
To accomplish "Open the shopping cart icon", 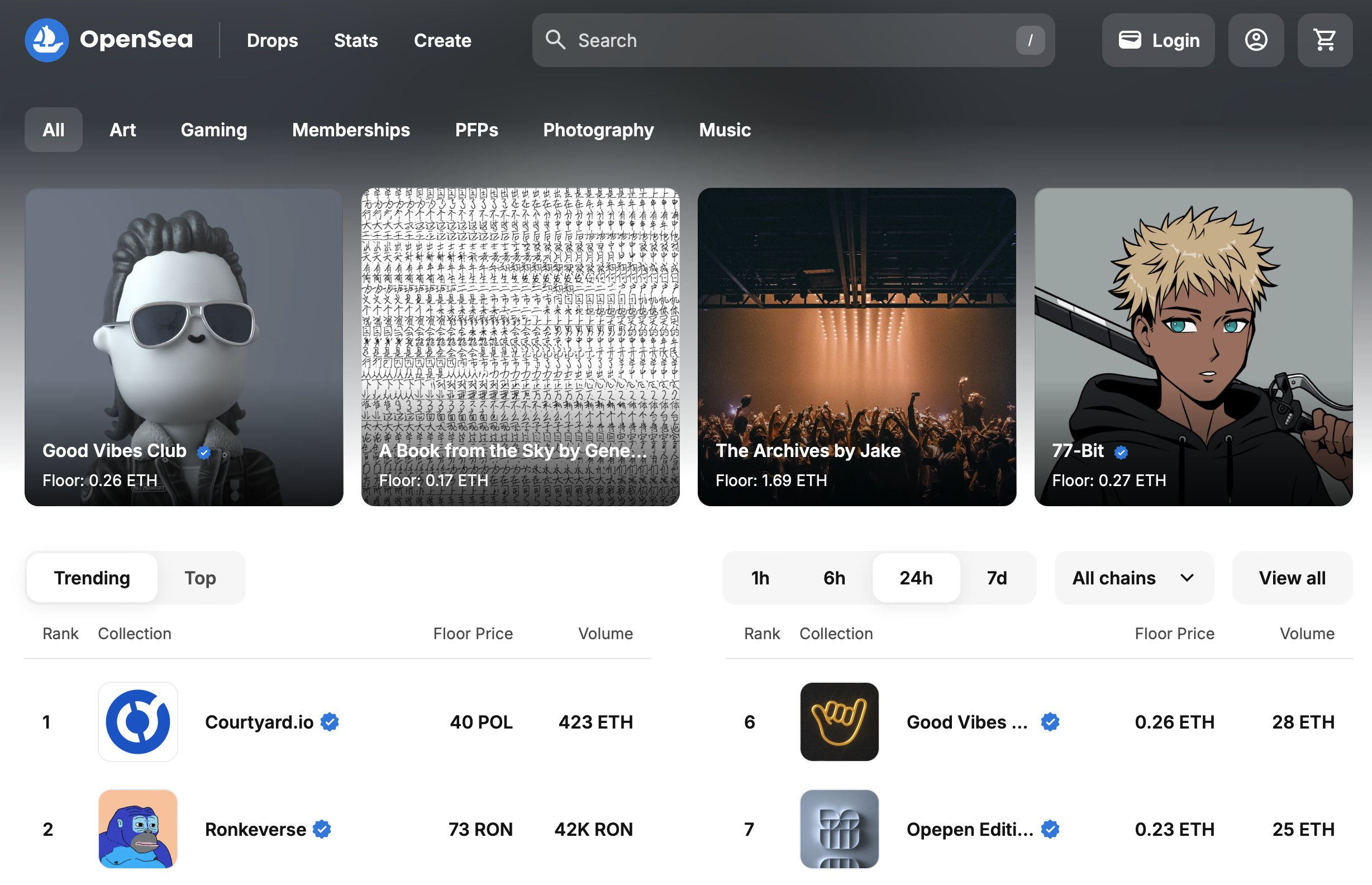I will tap(1325, 40).
